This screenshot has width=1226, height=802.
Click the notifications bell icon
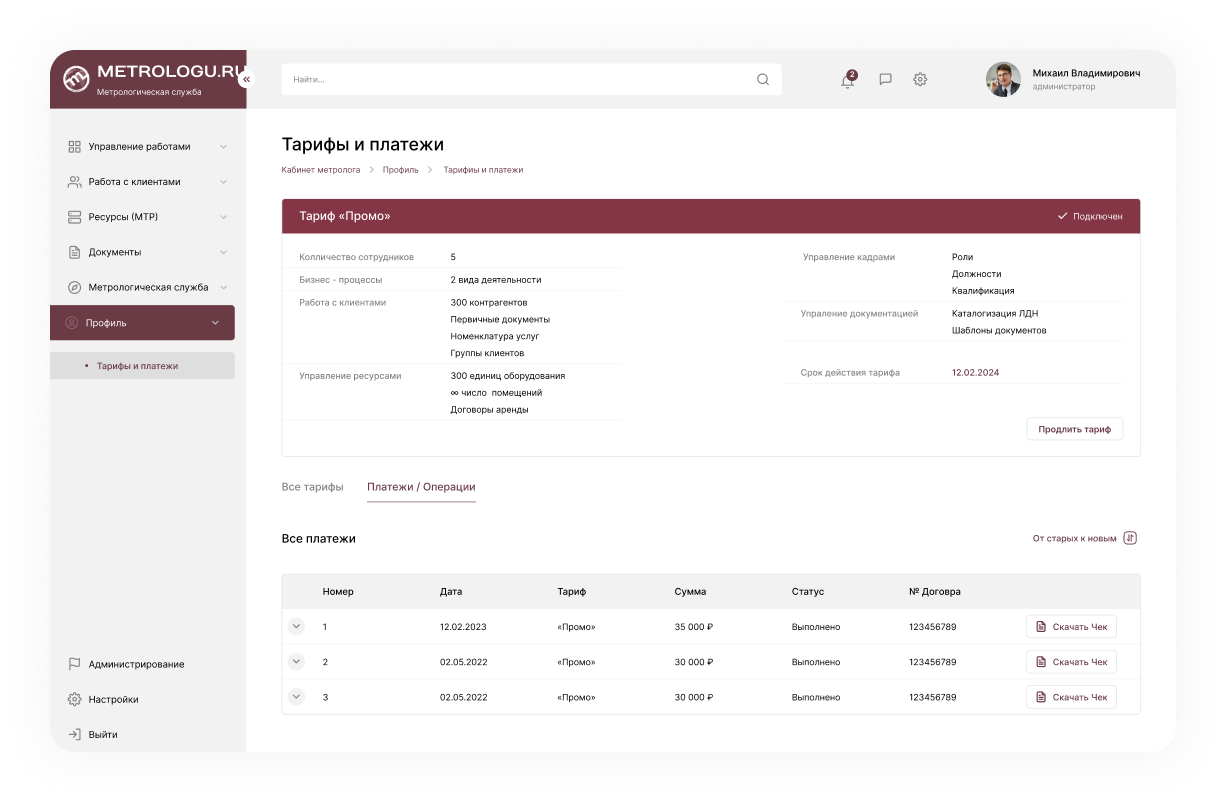848,80
